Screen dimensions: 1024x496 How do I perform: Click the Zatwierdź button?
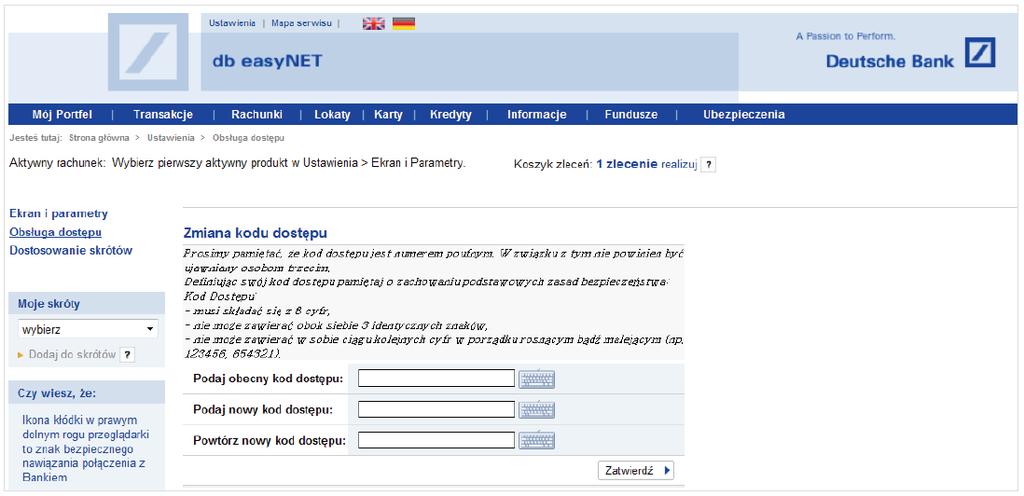pos(636,471)
